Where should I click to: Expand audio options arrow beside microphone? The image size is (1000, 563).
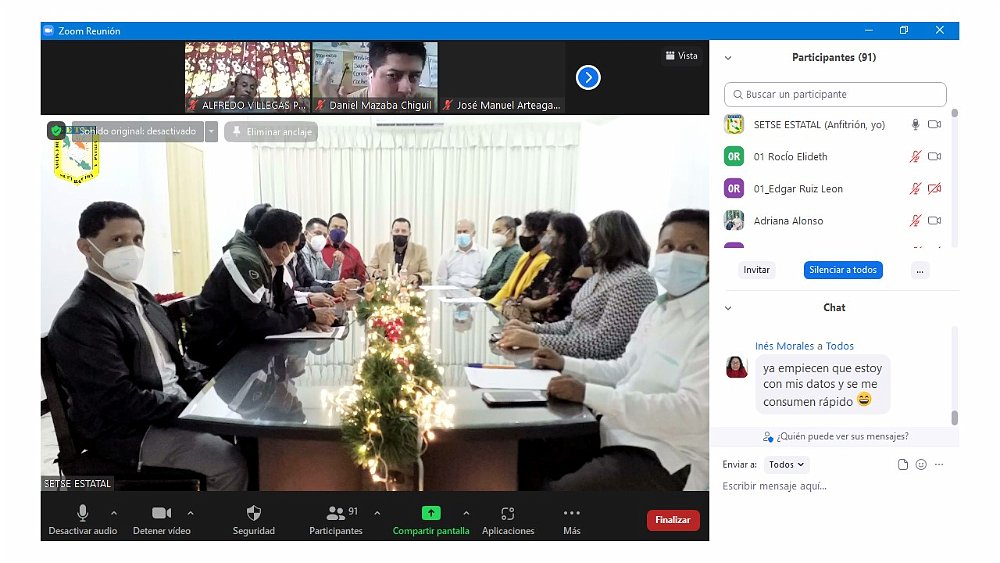tap(113, 513)
